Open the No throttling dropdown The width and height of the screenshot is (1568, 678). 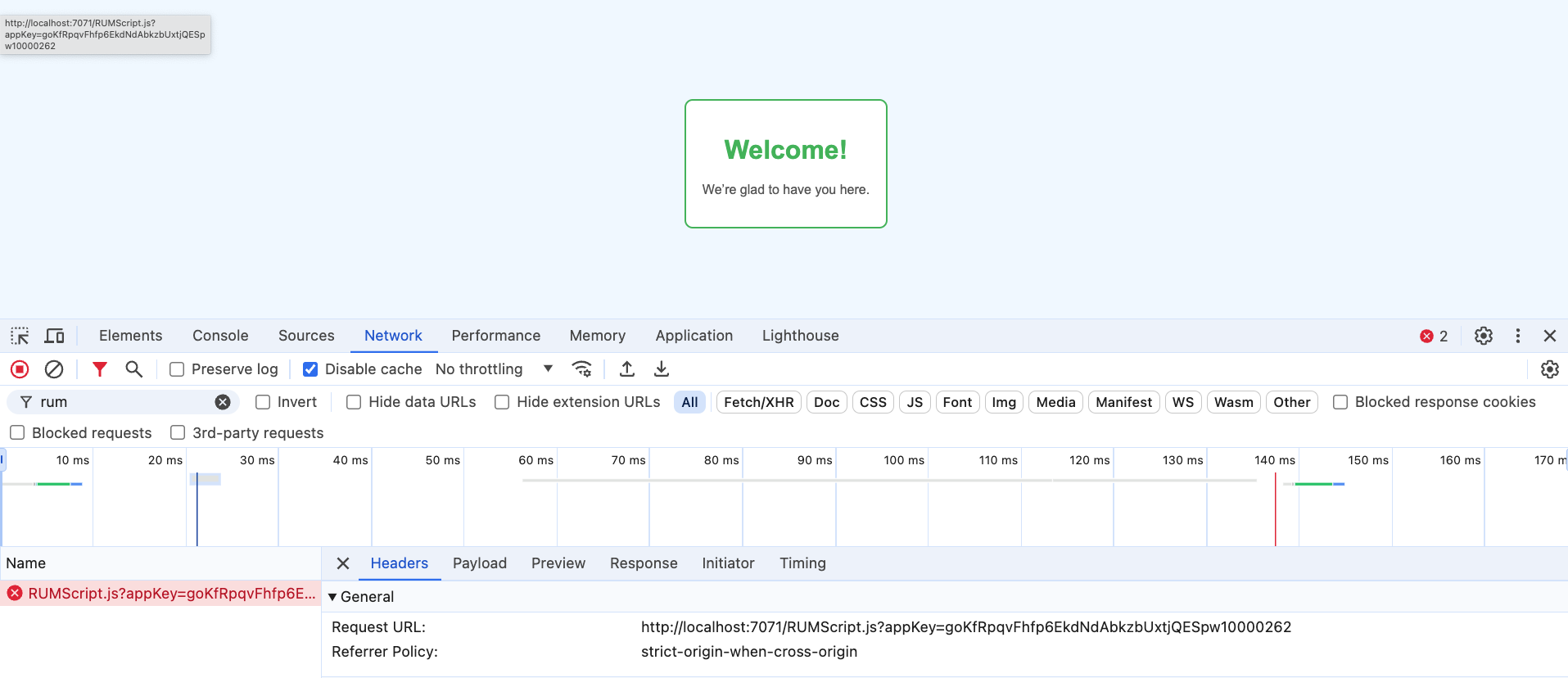[494, 369]
